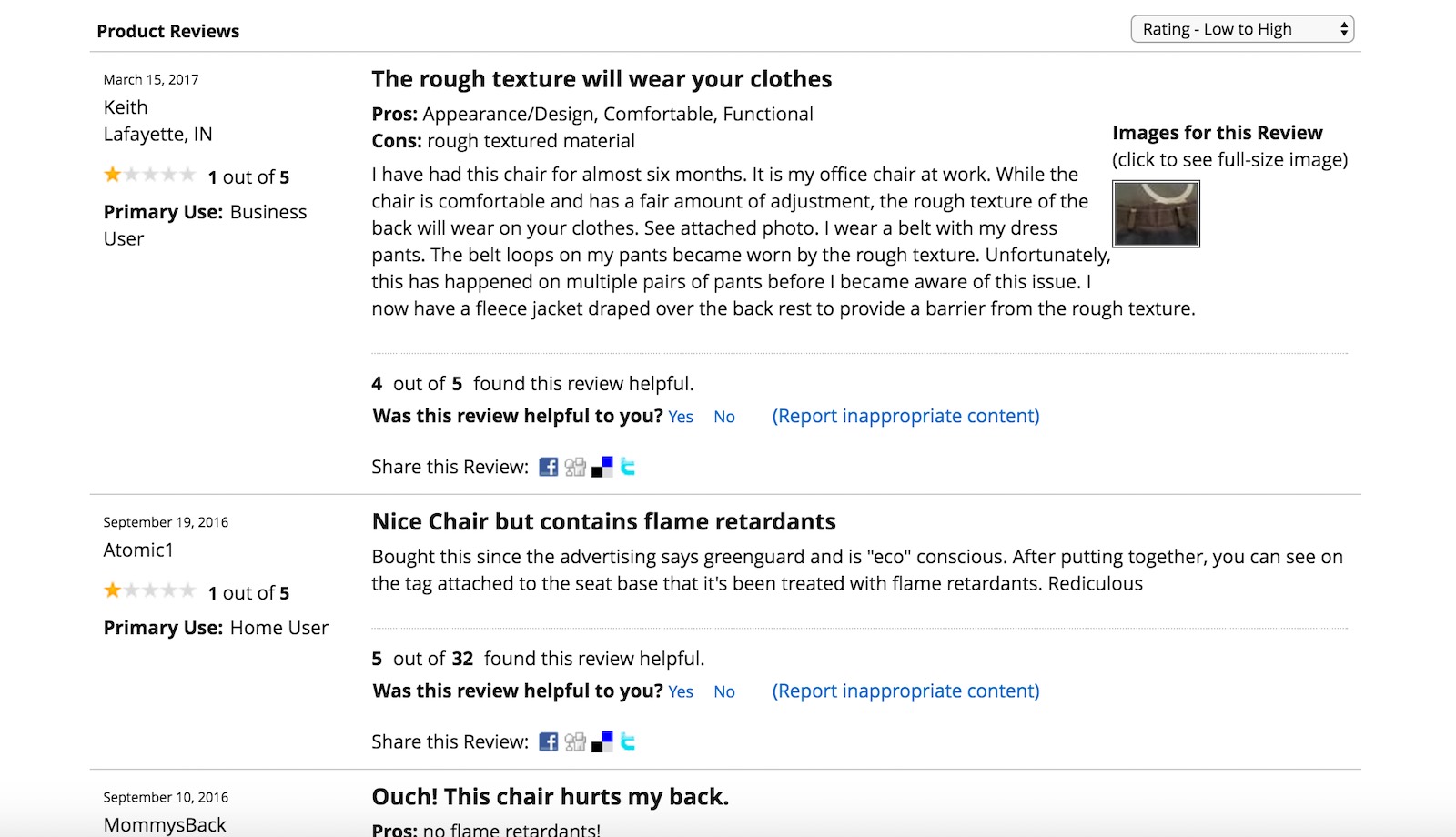This screenshot has width=1456, height=837.
Task: Open the Rating - Low to High sort dropdown
Action: [x=1242, y=29]
